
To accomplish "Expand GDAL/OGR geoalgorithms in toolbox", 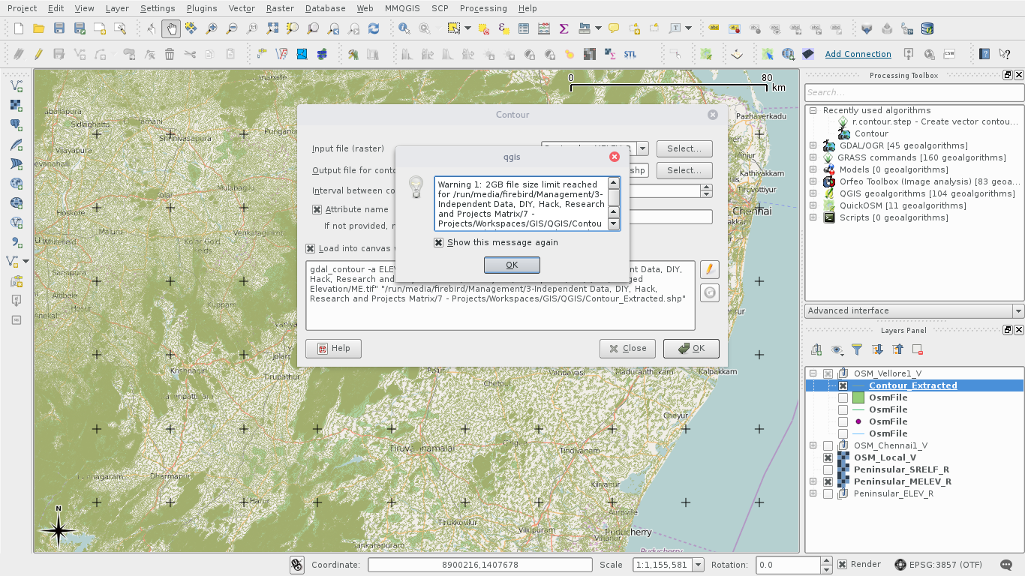I will [x=814, y=146].
